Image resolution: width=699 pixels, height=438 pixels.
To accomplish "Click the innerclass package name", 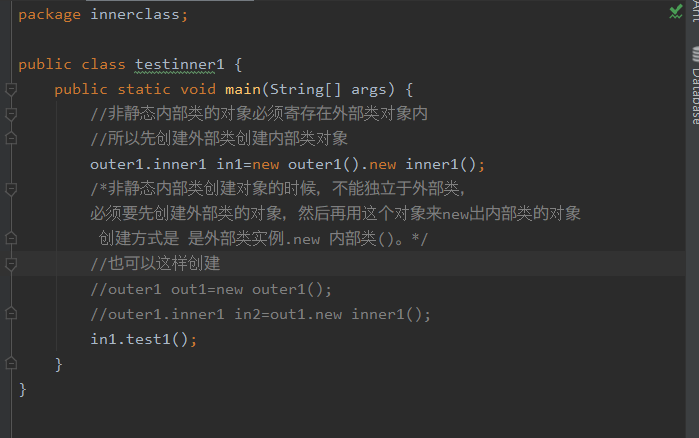I will click(x=135, y=15).
